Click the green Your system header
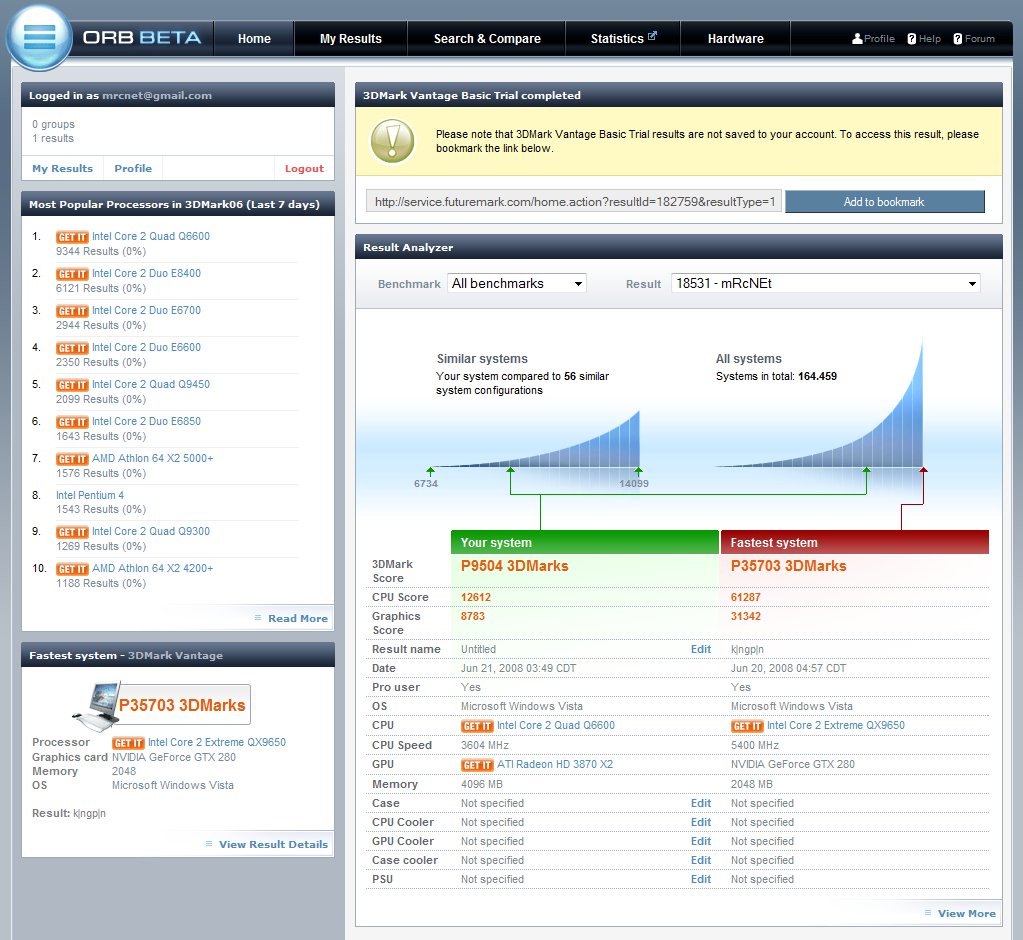Viewport: 1023px width, 940px height. tap(585, 542)
